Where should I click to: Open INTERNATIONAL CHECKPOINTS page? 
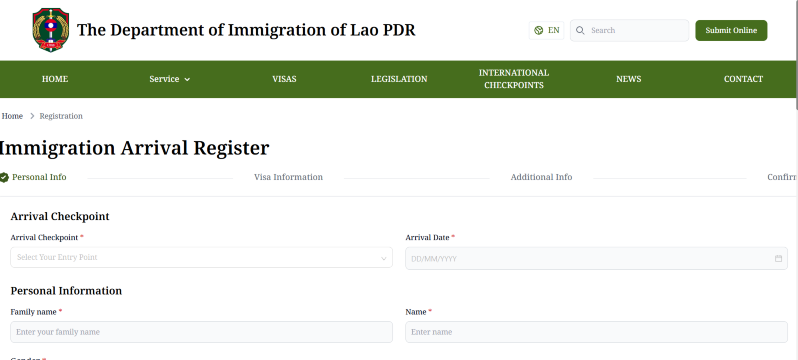coord(514,79)
